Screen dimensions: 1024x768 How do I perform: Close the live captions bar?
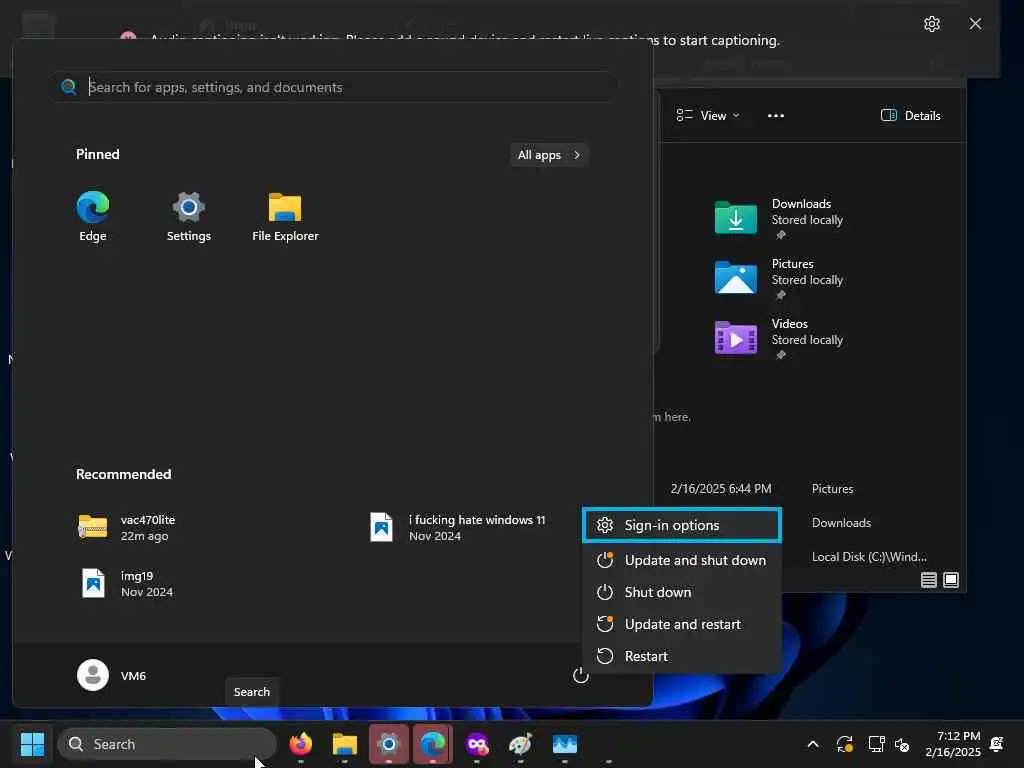(975, 24)
